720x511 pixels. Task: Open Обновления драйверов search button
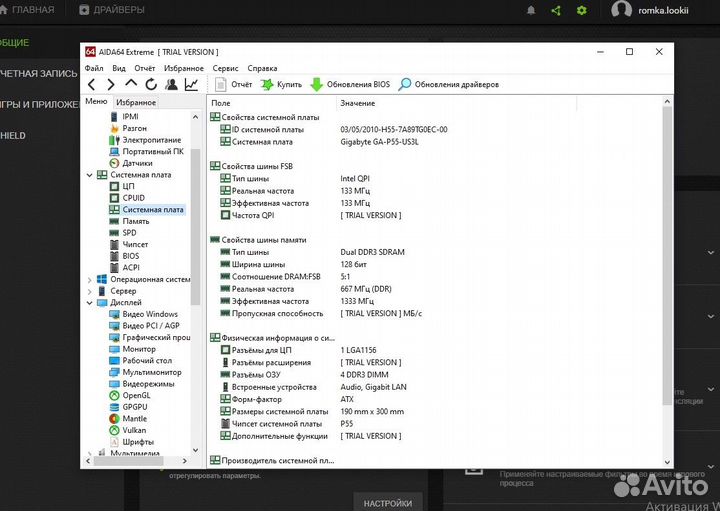coord(448,85)
